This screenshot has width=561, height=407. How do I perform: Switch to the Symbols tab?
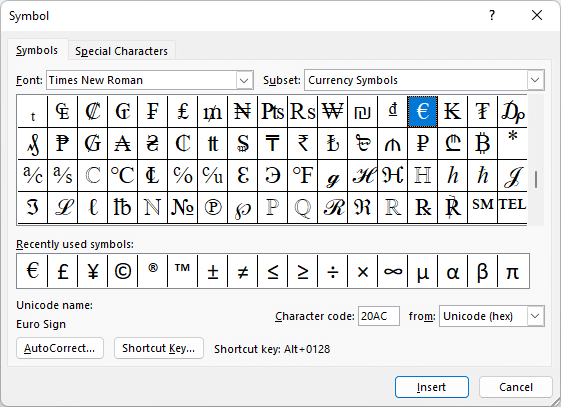(37, 50)
